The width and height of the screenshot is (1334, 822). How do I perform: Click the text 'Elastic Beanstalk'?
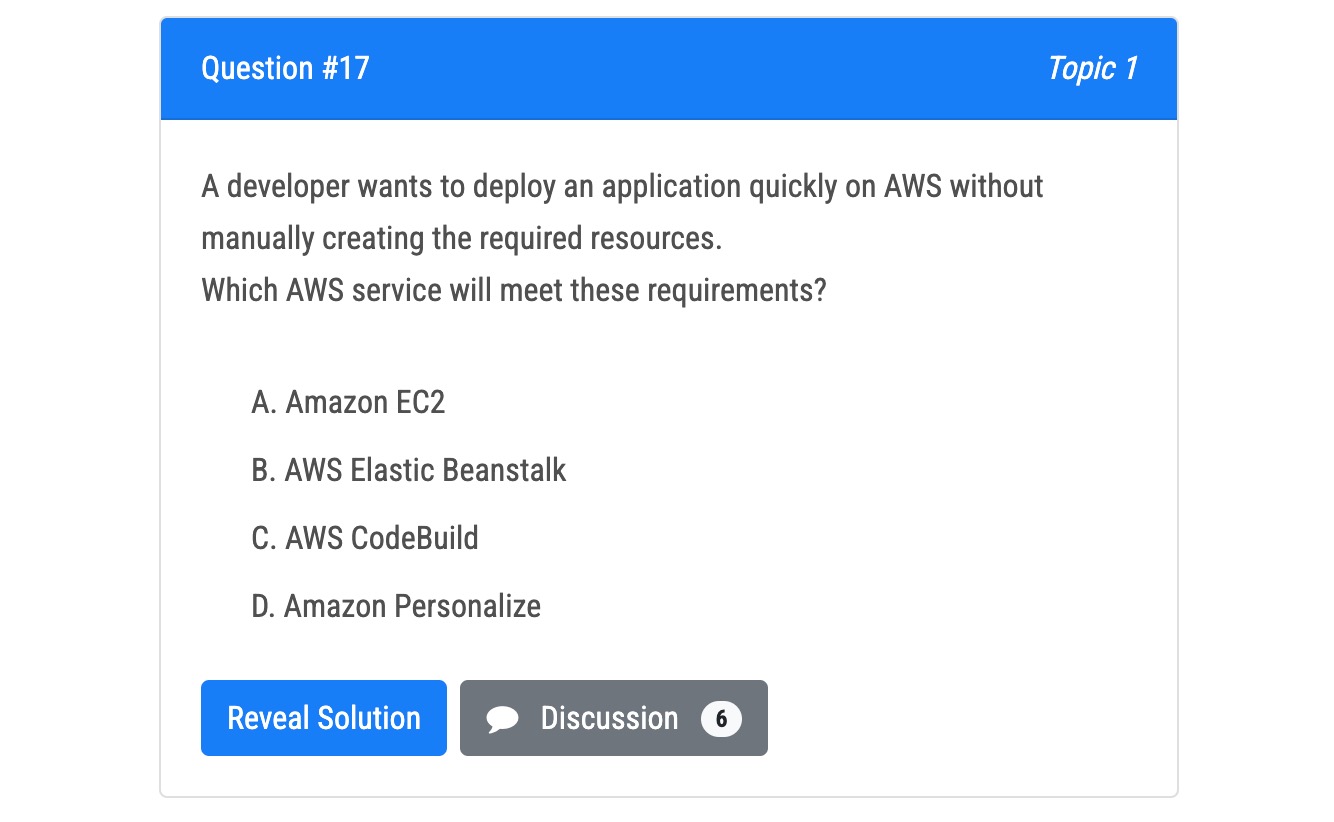click(458, 470)
